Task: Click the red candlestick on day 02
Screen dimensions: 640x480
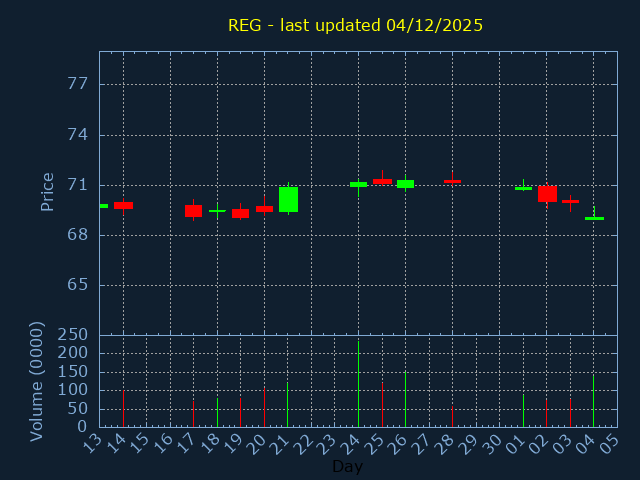Action: coord(547,193)
